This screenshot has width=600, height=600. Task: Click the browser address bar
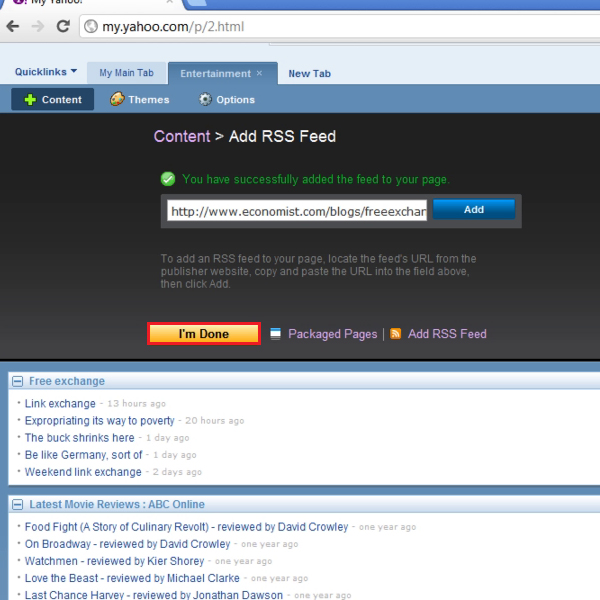tap(339, 26)
